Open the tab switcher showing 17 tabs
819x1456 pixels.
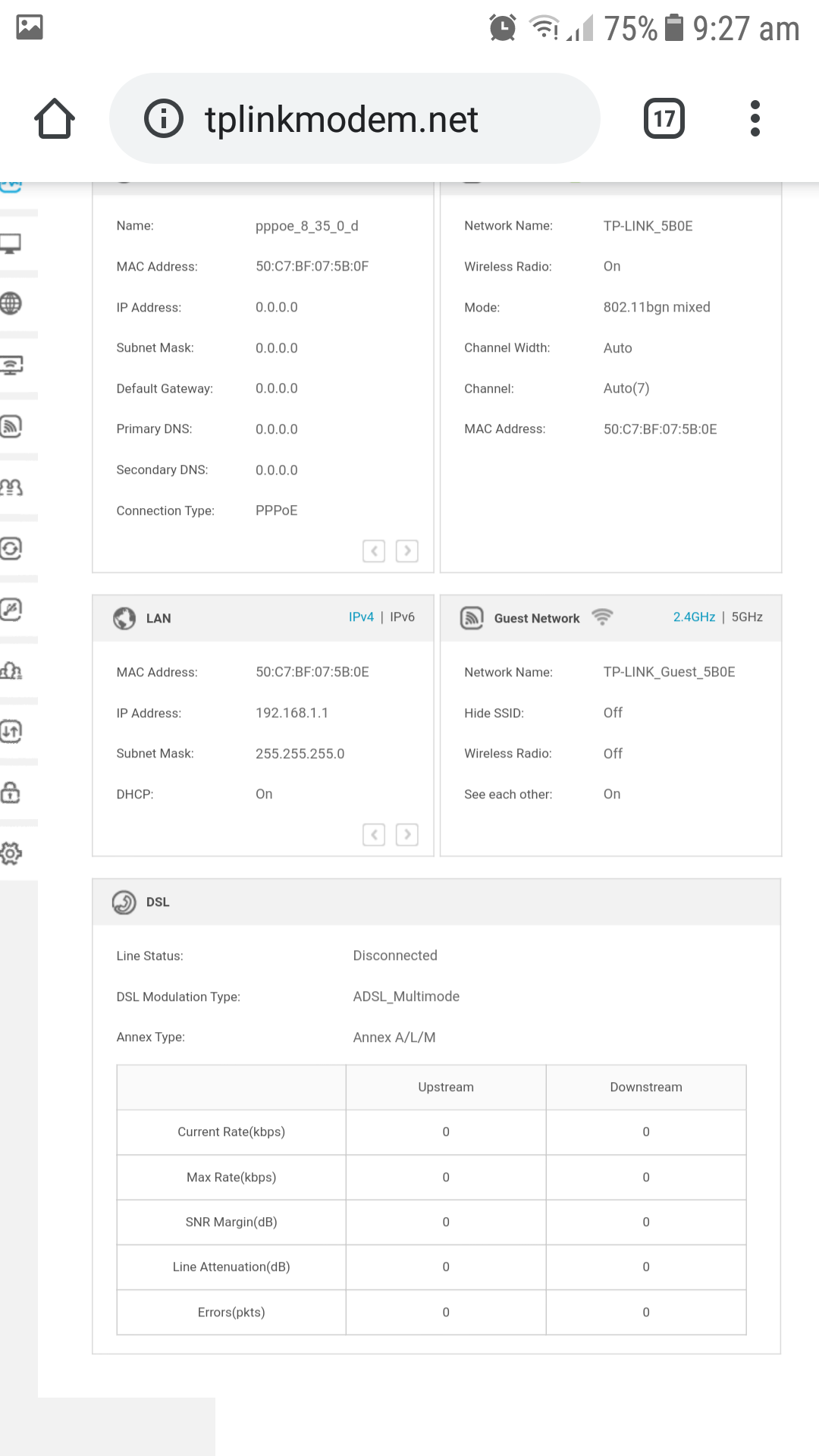point(664,118)
